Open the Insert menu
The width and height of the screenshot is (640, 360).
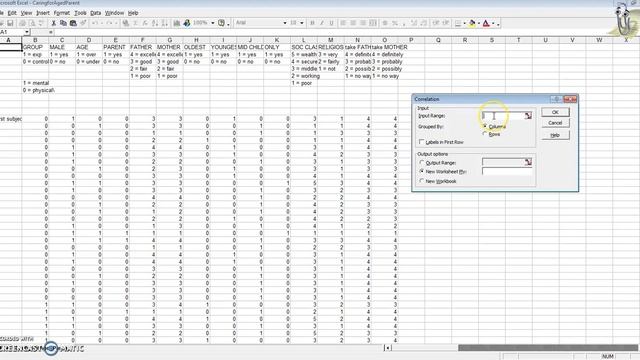(x=43, y=13)
